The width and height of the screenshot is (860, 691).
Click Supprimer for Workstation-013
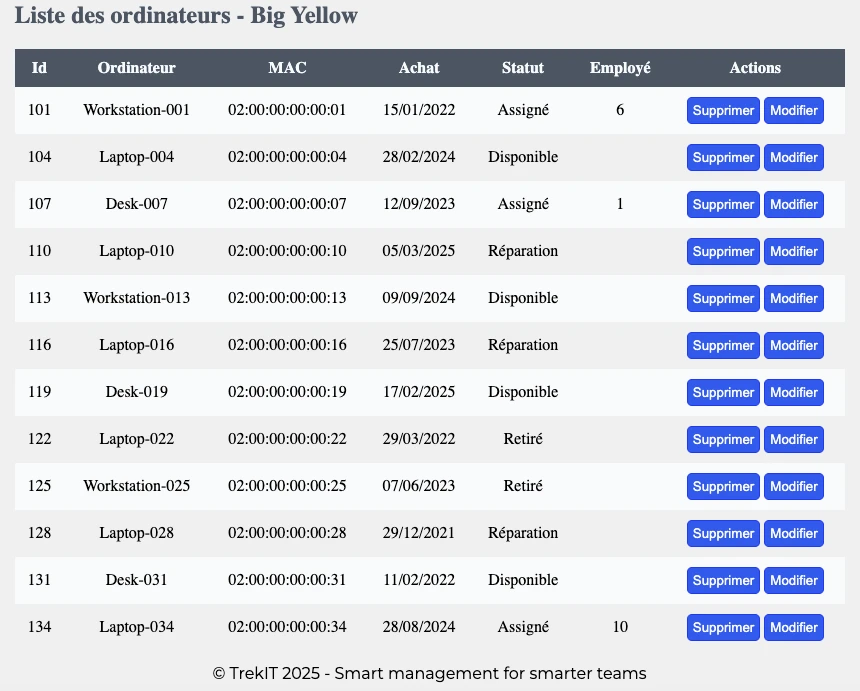click(723, 298)
